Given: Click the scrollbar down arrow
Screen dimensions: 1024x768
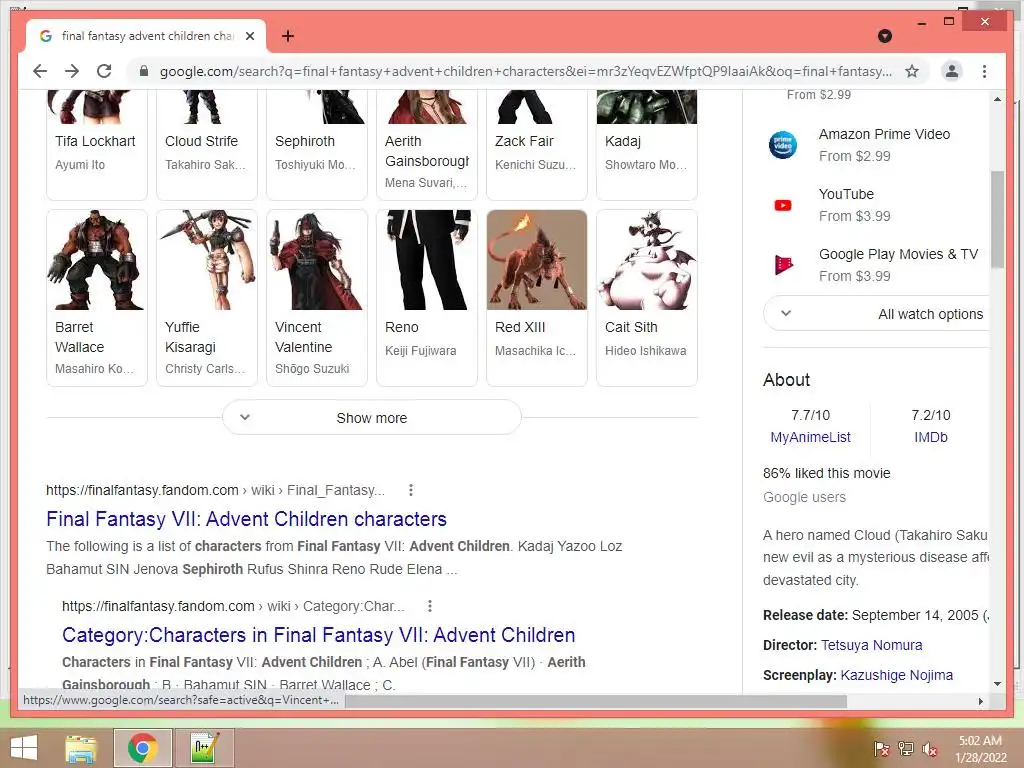Looking at the screenshot, I should coord(997,684).
